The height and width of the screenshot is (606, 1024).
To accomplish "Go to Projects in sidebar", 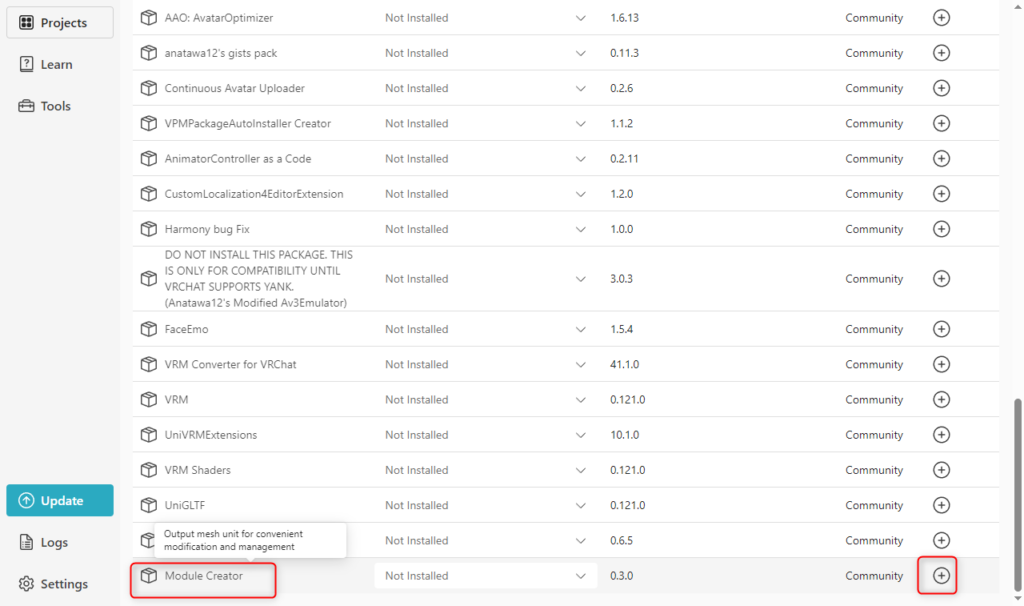I will [60, 22].
